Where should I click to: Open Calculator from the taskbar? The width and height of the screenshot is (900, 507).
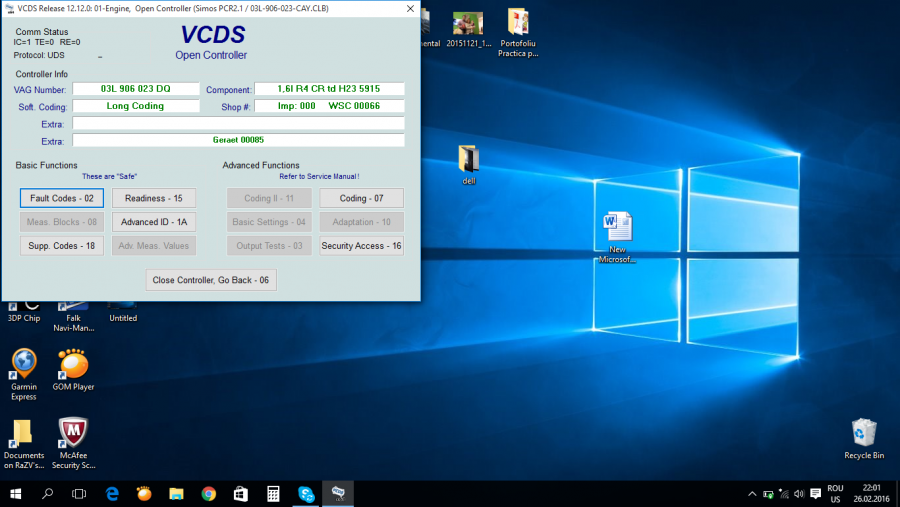point(272,494)
